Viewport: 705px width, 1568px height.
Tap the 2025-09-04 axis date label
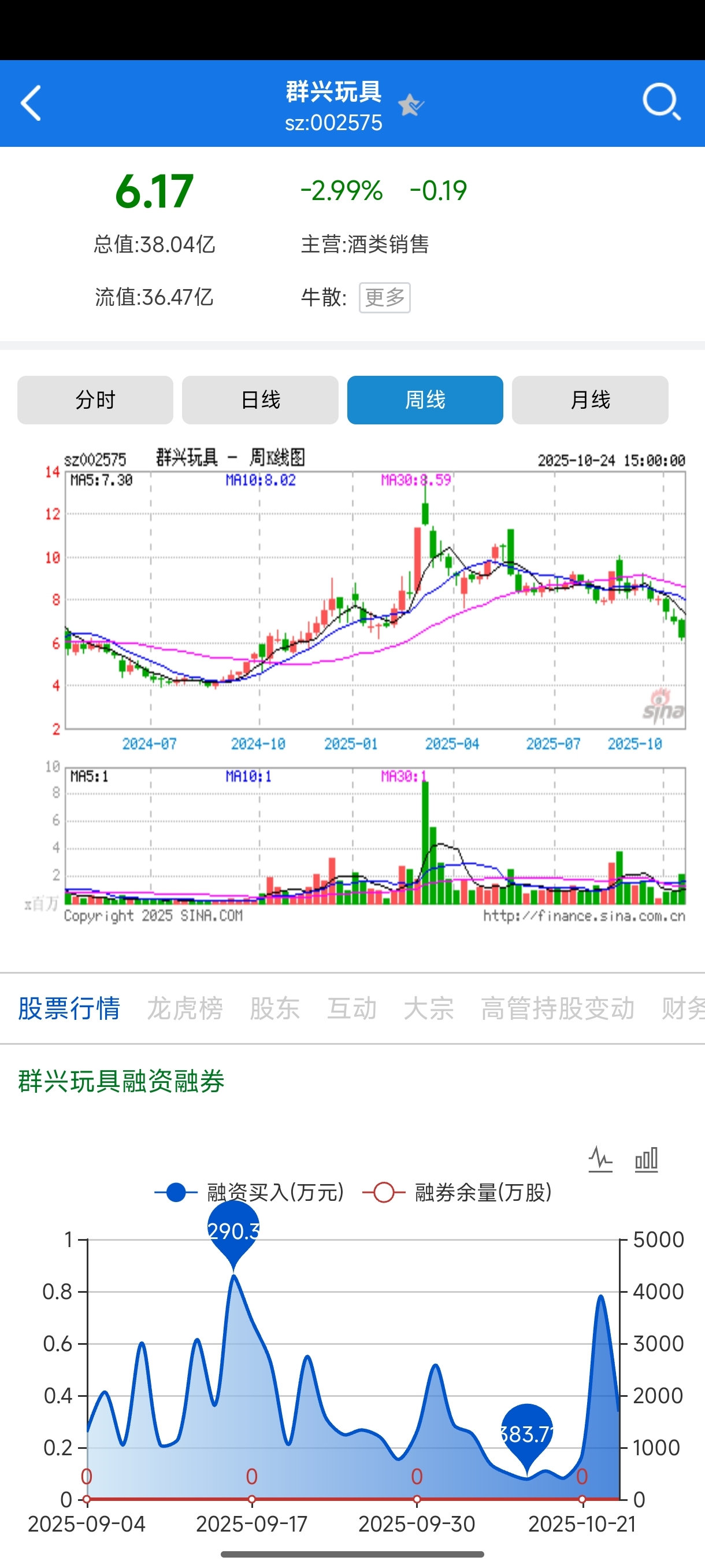86,1524
